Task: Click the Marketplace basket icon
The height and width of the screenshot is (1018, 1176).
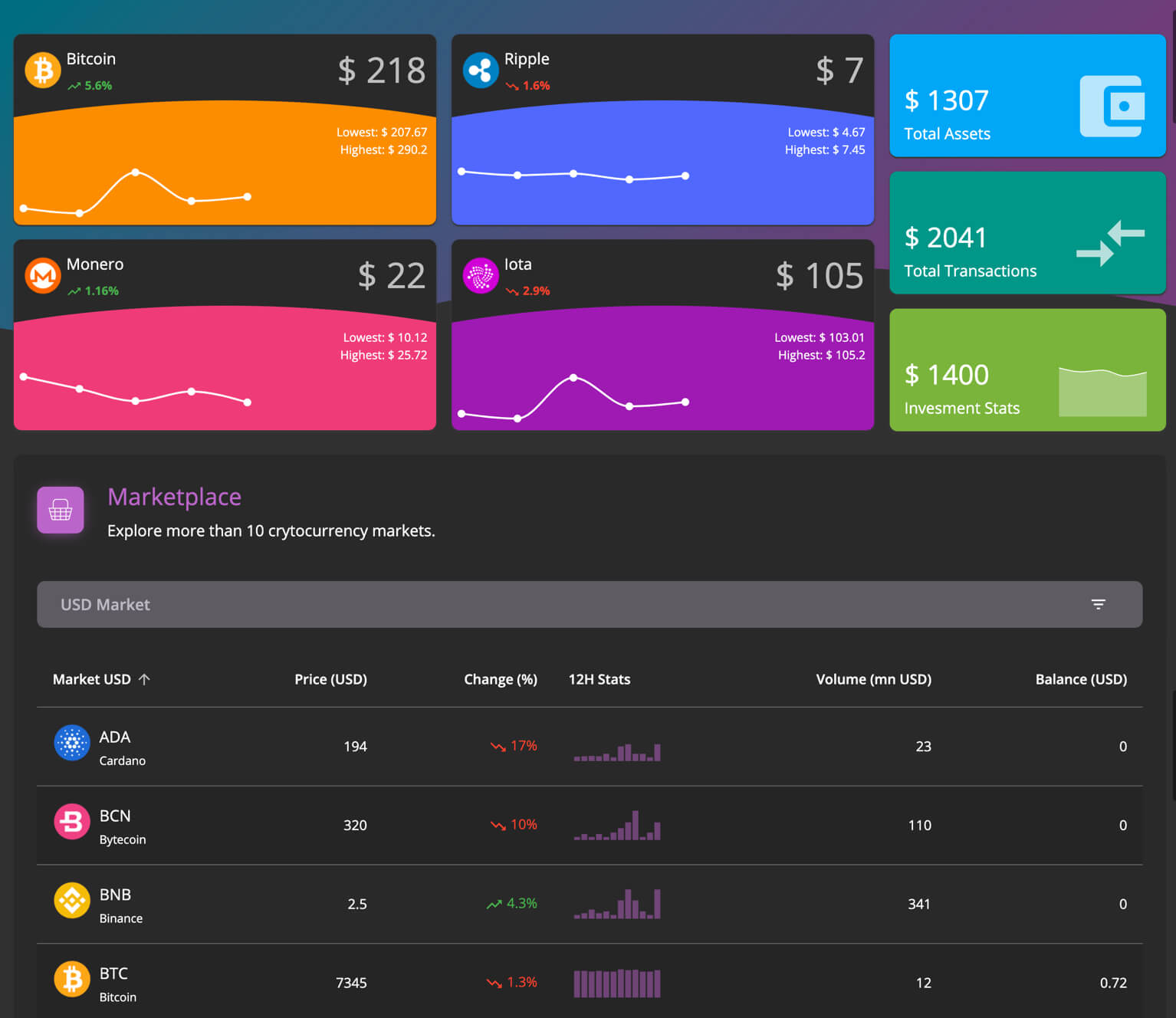Action: pyautogui.click(x=61, y=510)
